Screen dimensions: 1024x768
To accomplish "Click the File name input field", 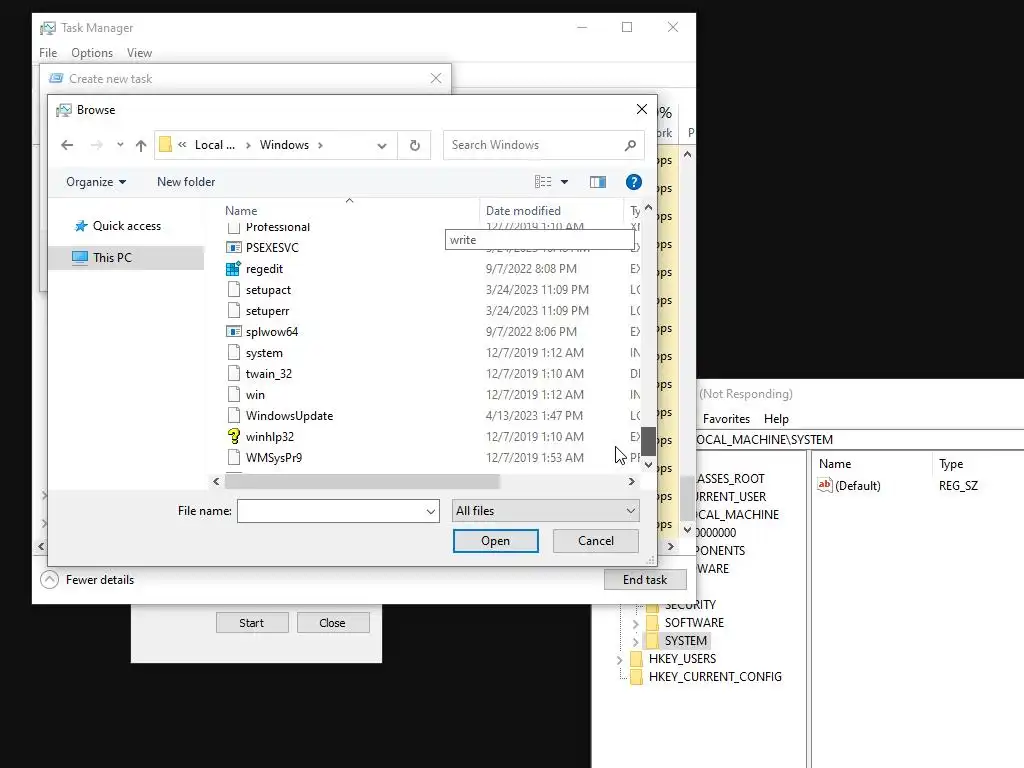I will 330,511.
